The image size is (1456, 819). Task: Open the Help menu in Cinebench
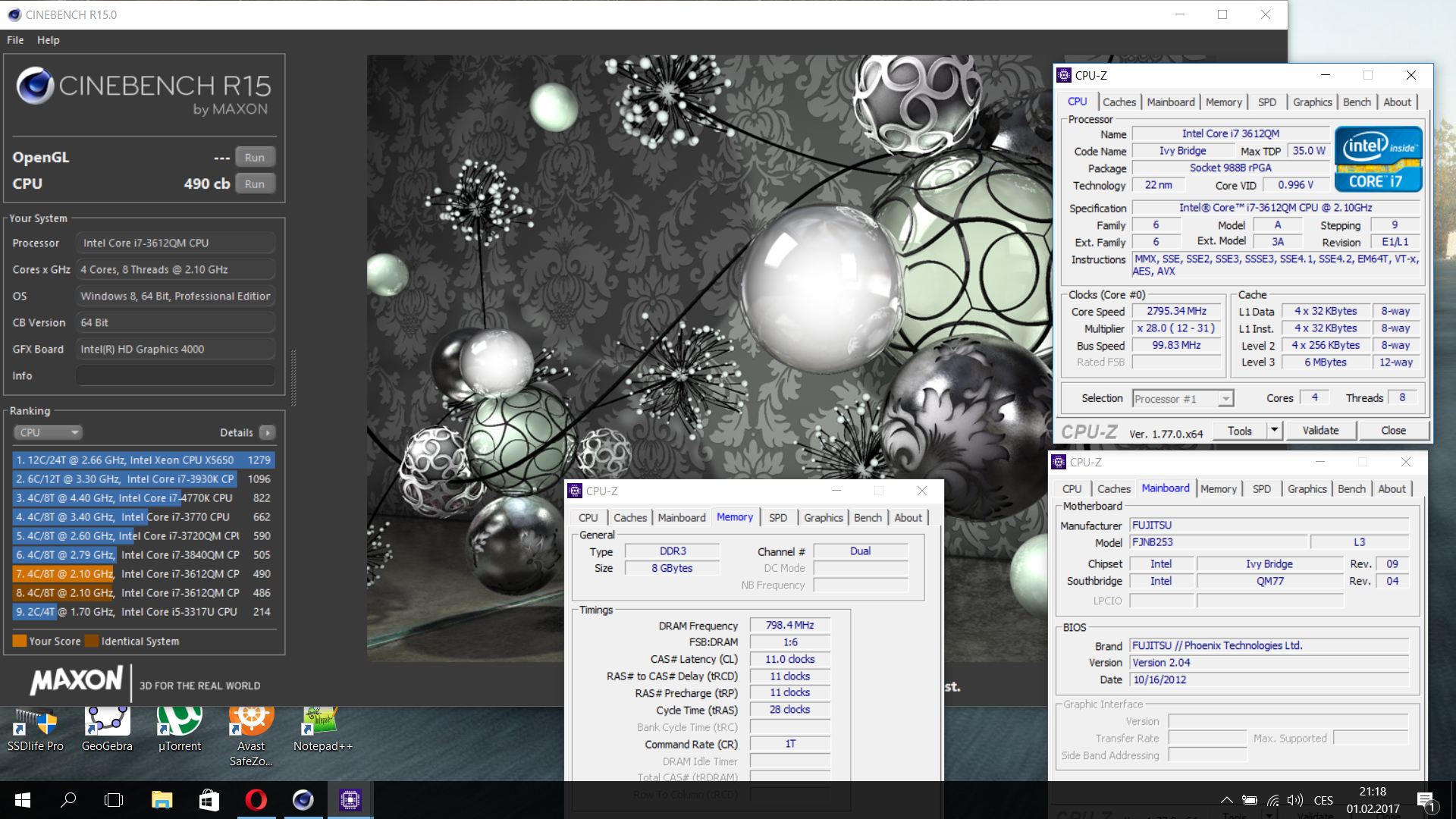[x=48, y=39]
